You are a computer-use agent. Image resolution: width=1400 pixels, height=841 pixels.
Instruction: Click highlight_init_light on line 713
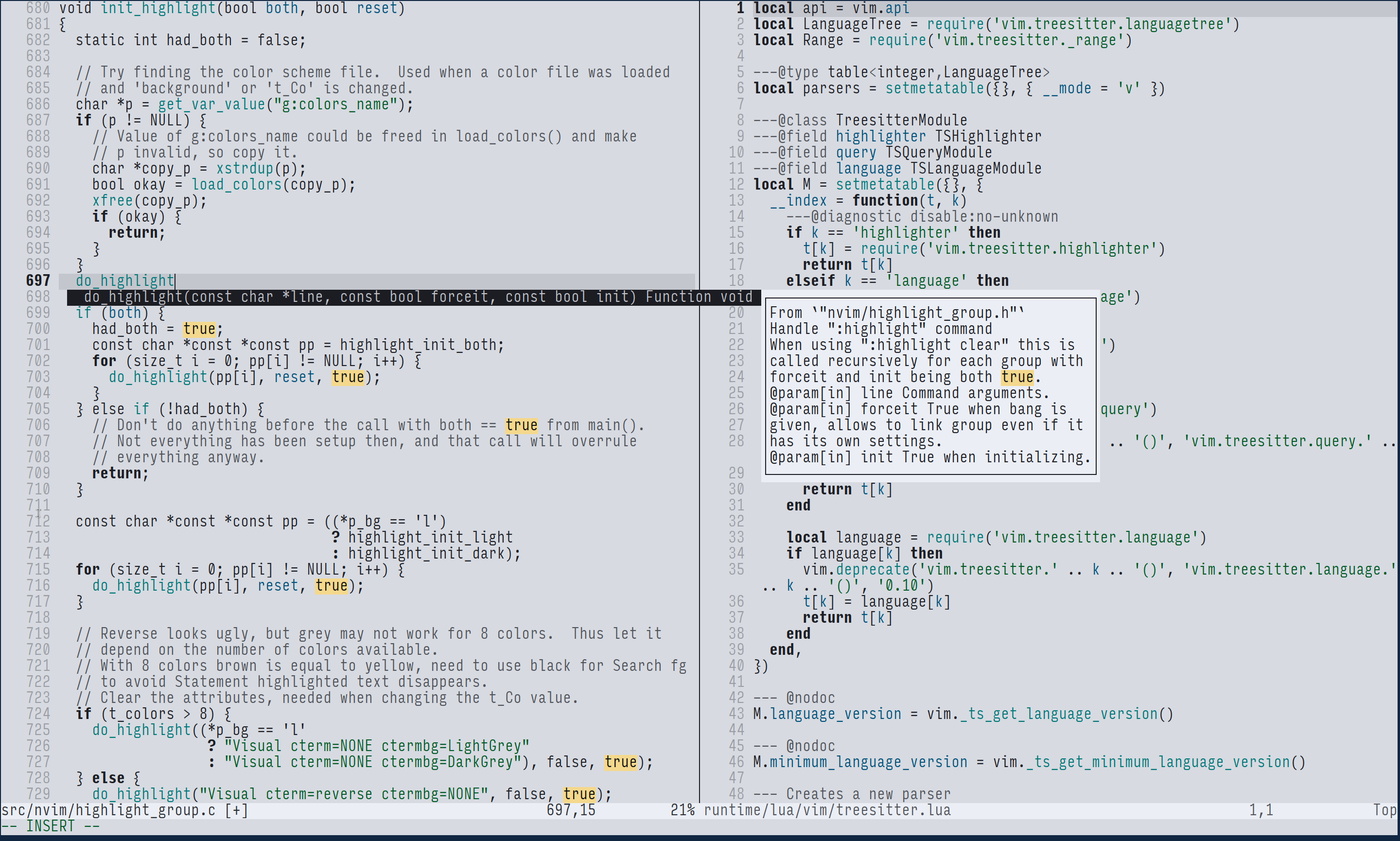[x=430, y=537]
